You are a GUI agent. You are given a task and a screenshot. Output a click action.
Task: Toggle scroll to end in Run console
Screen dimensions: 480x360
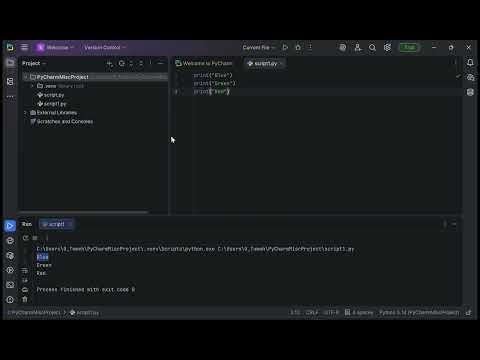click(25, 280)
